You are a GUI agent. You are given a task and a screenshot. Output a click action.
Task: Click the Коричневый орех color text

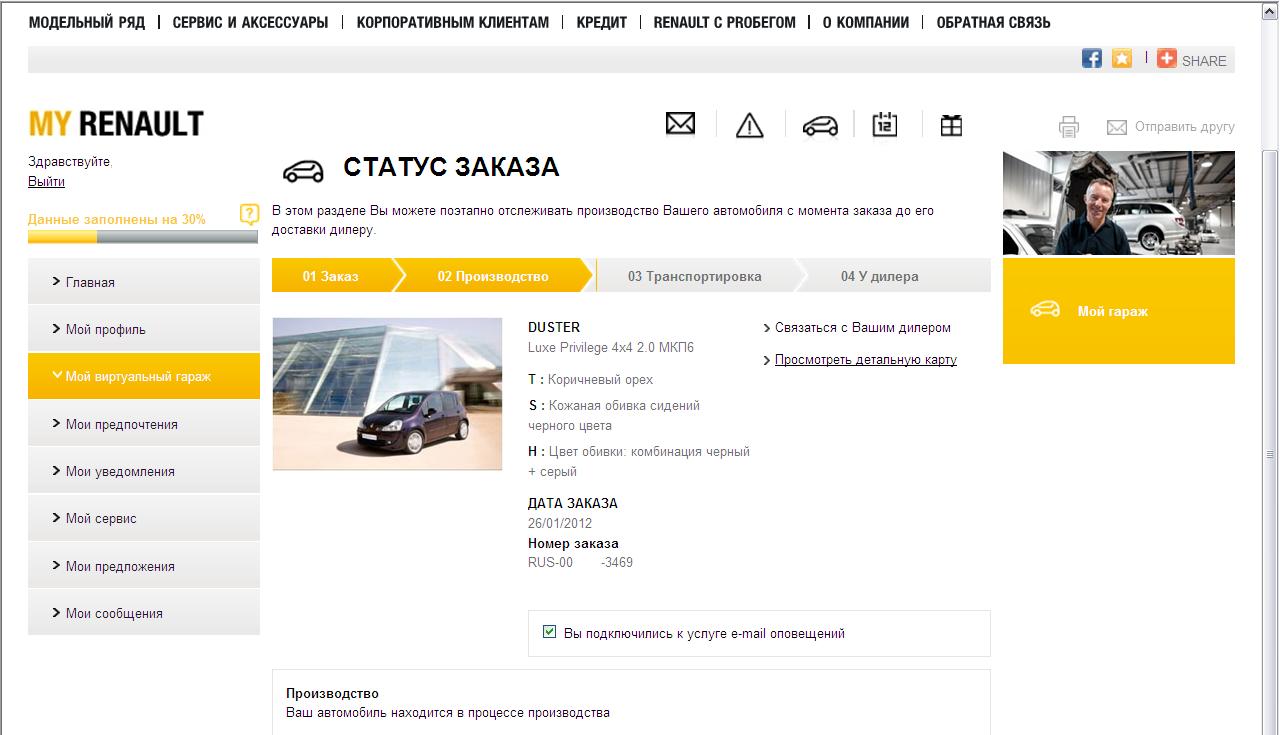tap(600, 379)
